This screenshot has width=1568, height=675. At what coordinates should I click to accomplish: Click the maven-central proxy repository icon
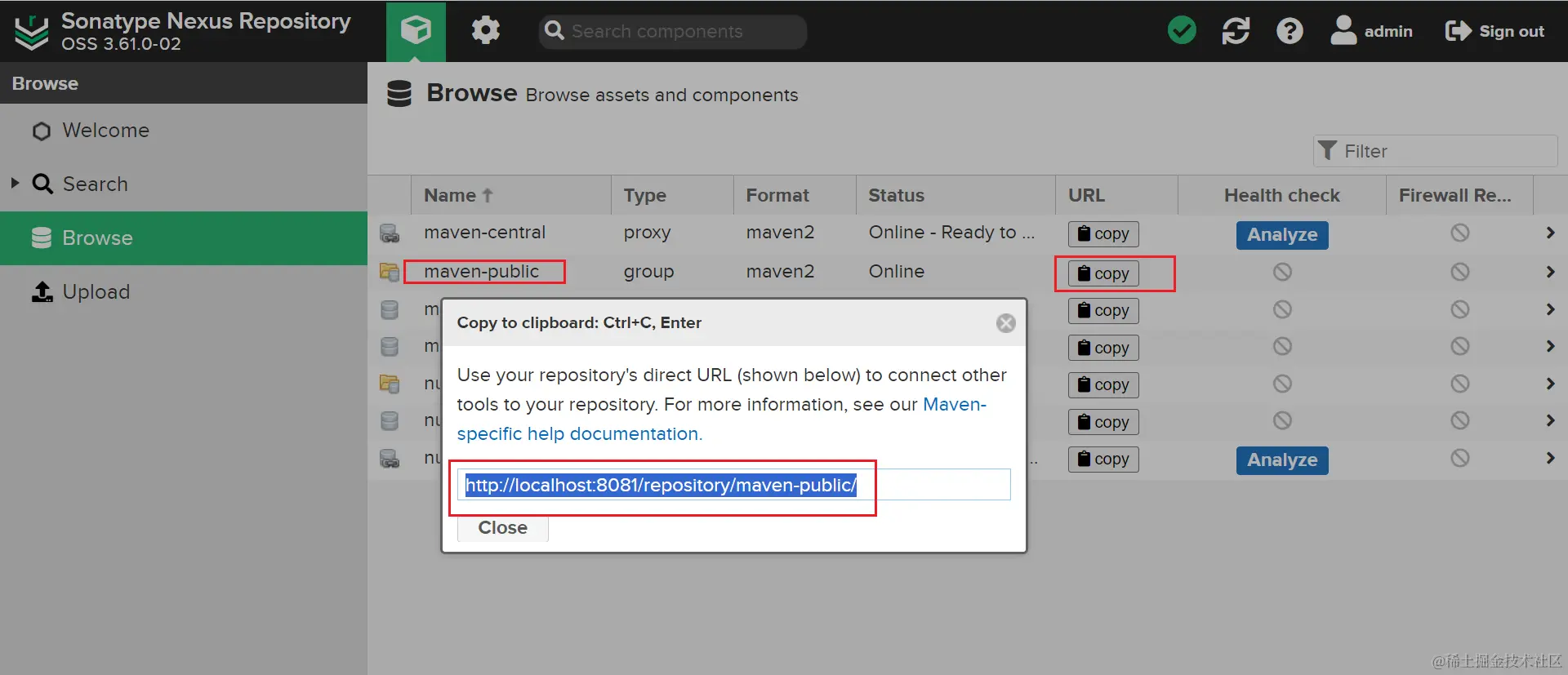(x=390, y=233)
